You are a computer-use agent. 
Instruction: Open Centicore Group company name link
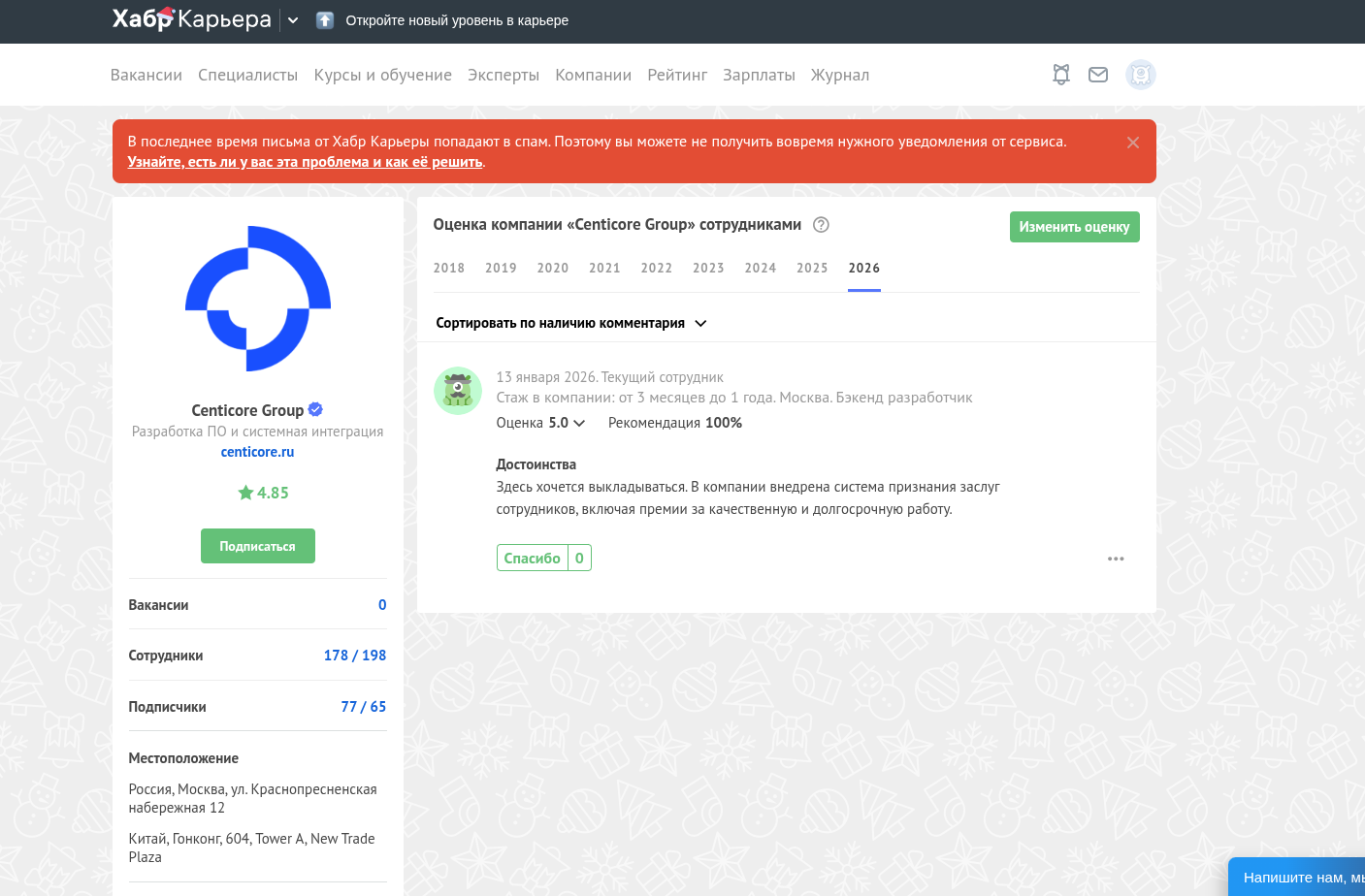247,410
